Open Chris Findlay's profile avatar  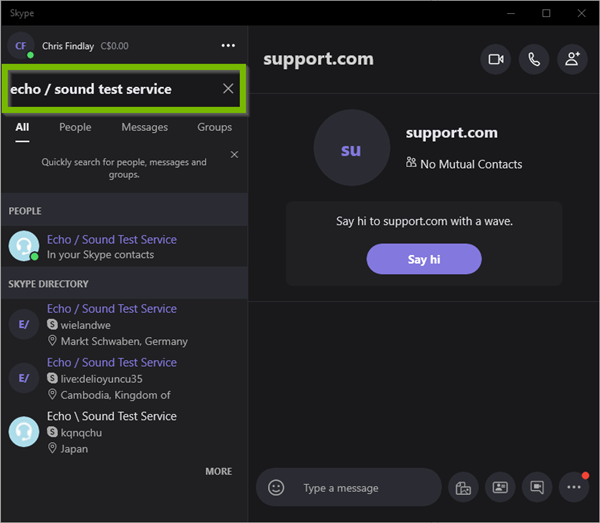point(21,46)
